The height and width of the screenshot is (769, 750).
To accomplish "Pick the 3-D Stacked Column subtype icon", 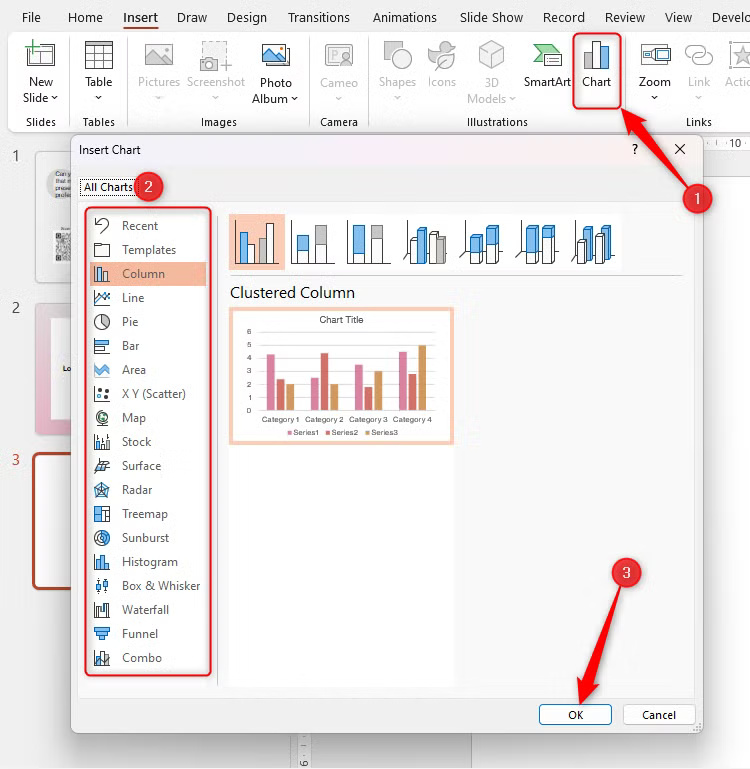I will coord(481,242).
